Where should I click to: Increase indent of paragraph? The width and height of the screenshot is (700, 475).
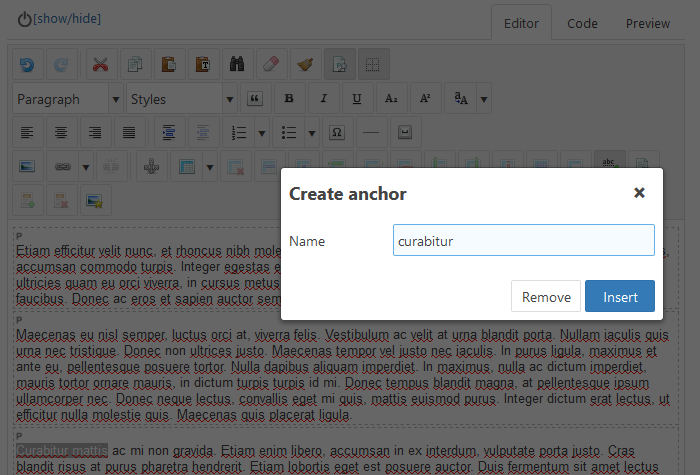(x=169, y=133)
